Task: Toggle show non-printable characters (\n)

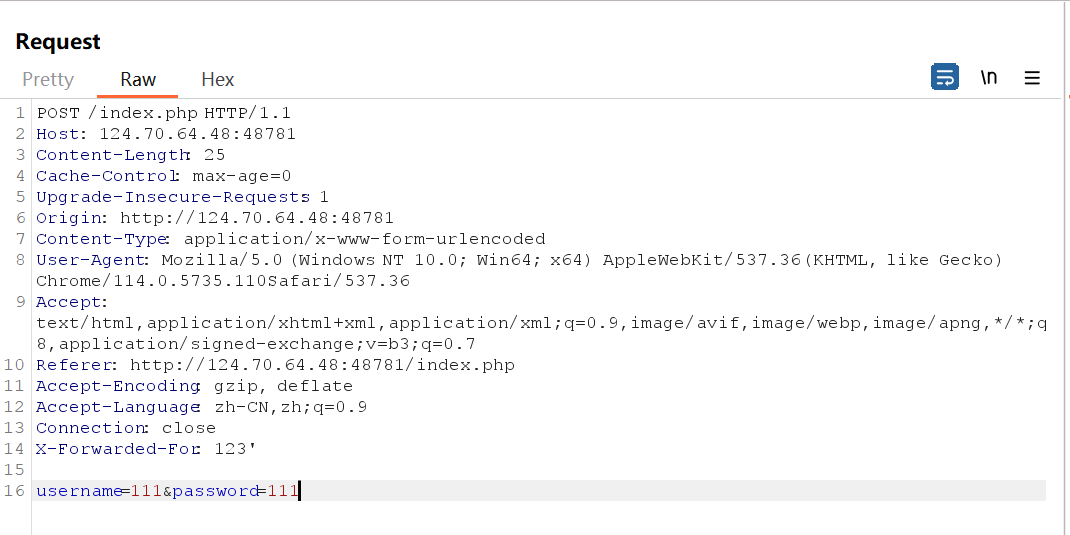Action: pos(989,77)
